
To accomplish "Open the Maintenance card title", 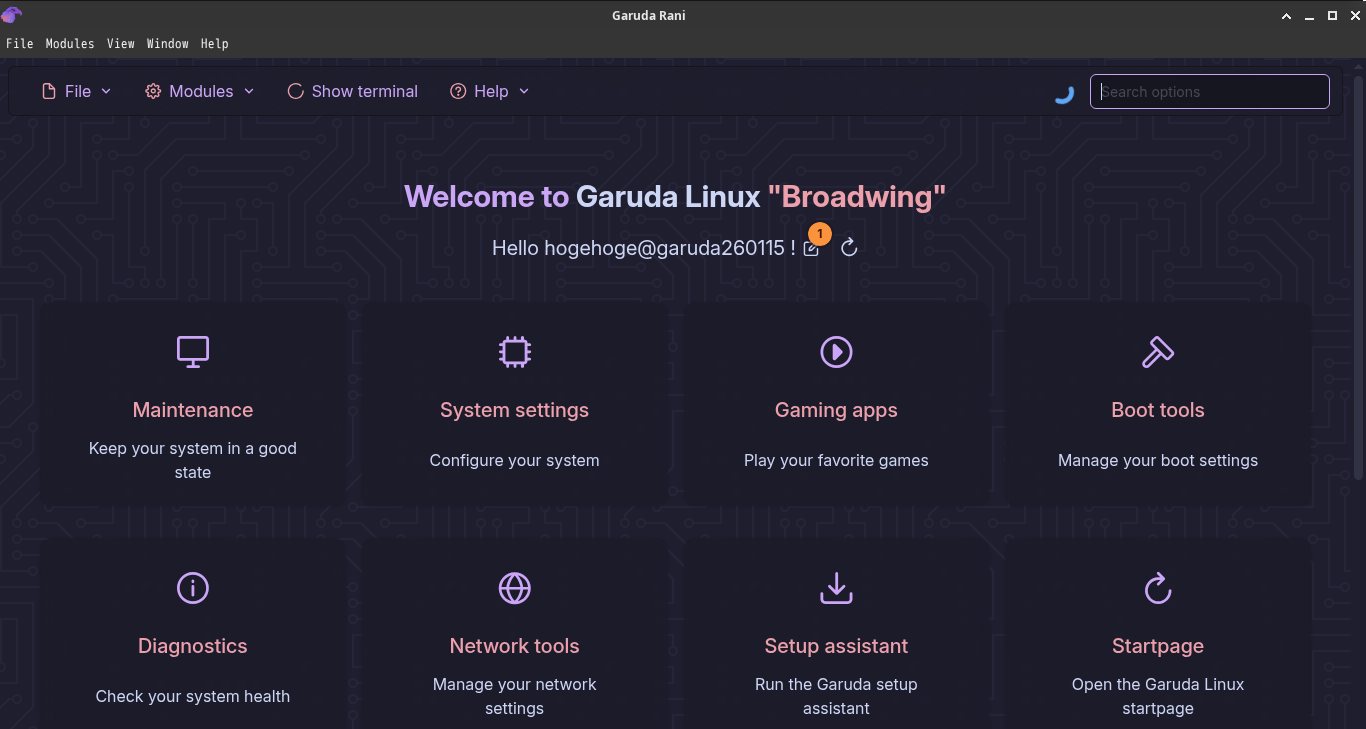I will tap(193, 410).
